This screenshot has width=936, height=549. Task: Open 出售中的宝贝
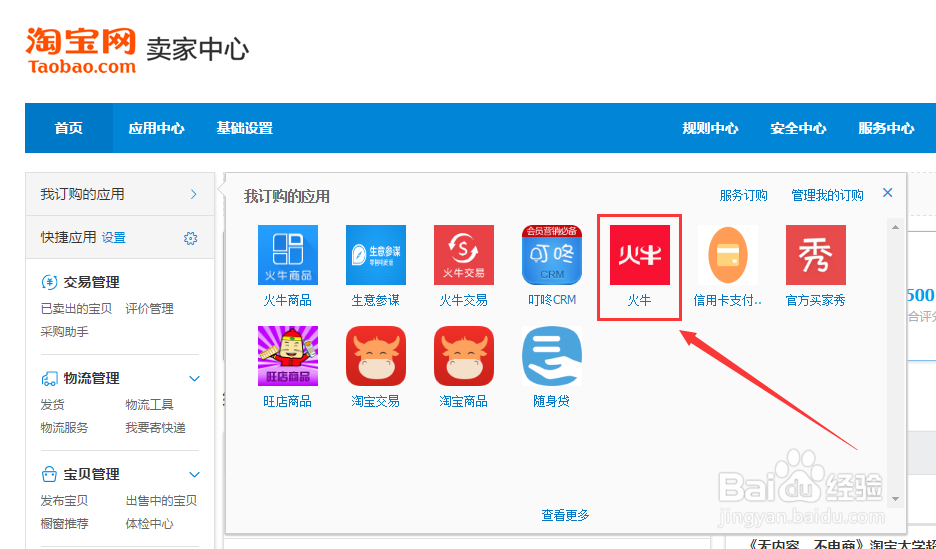pyautogui.click(x=161, y=501)
